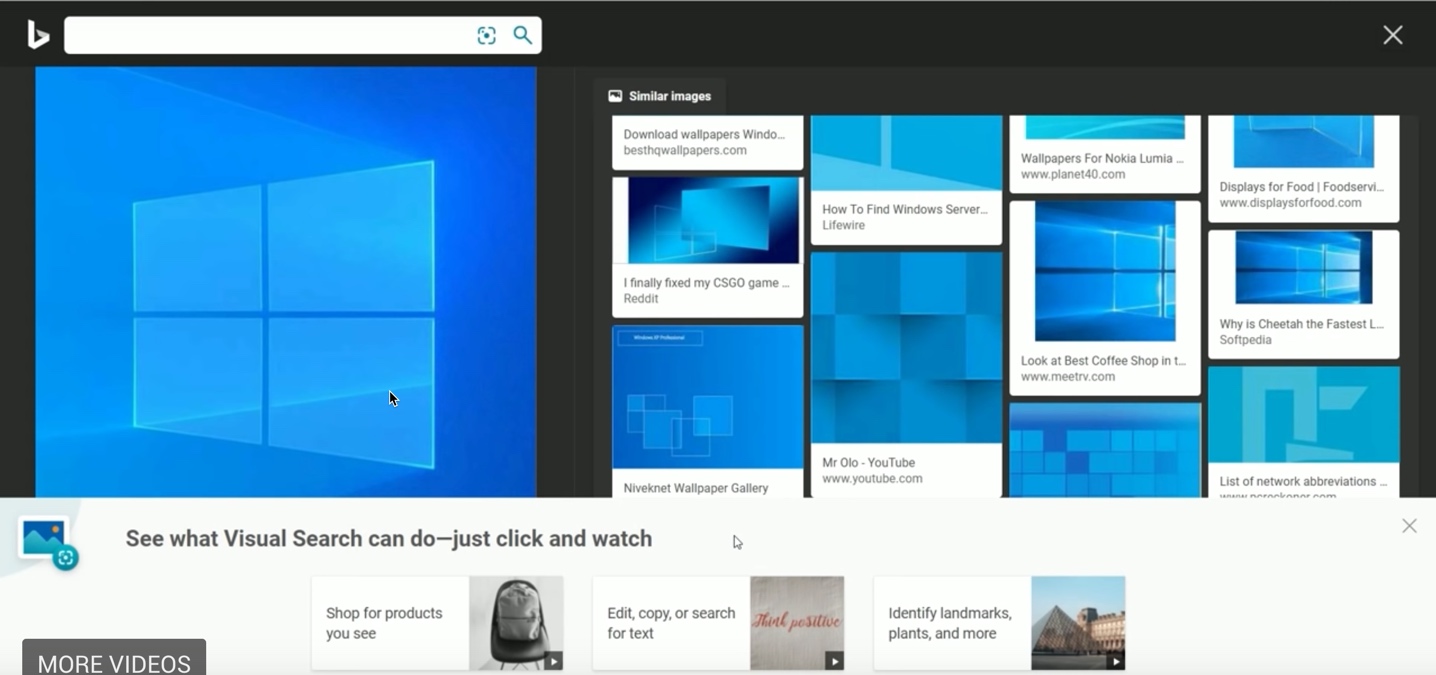1436x675 pixels.
Task: Click 'I finally fixed my CSGO game' title
Action: pyautogui.click(x=706, y=283)
